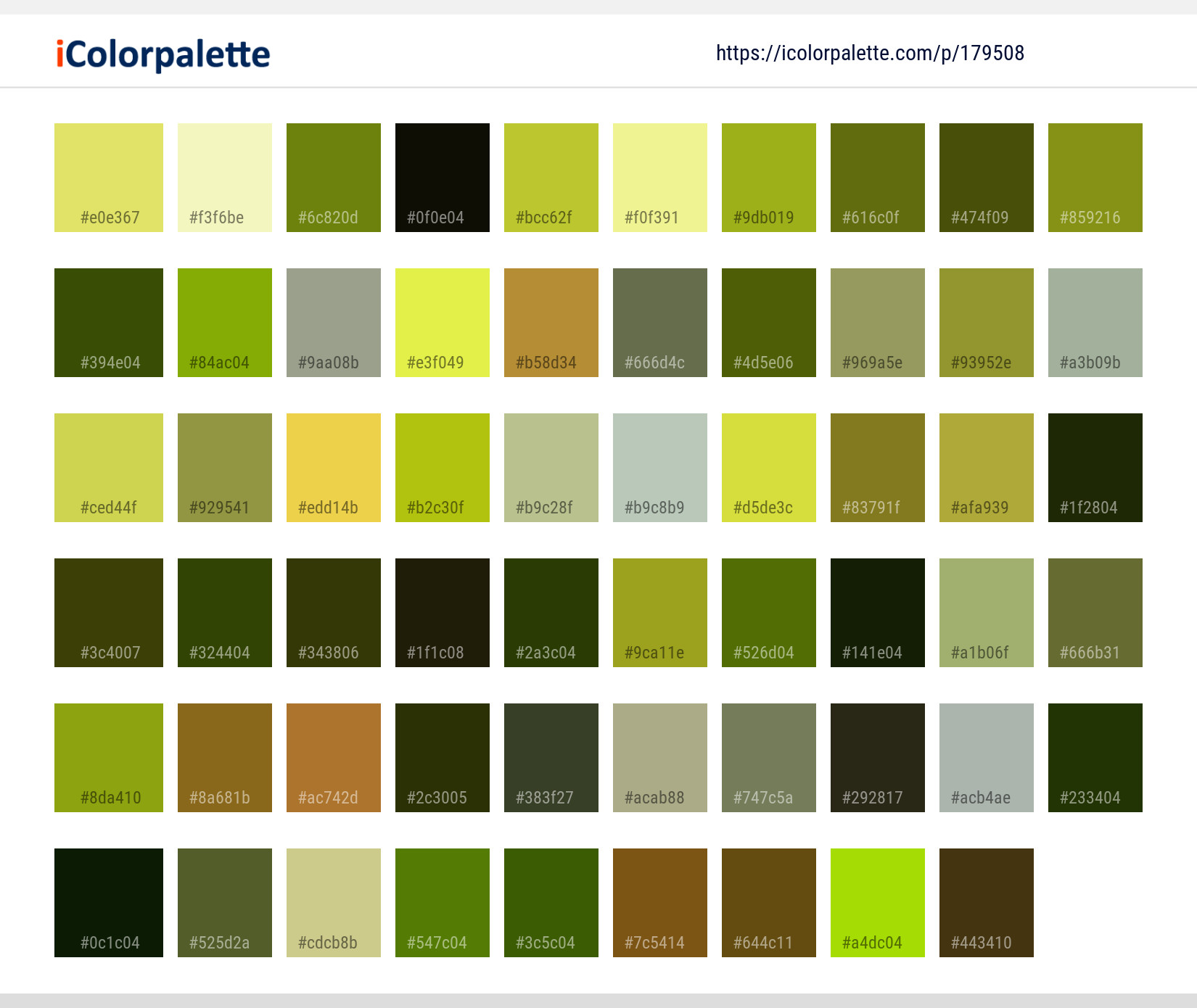This screenshot has height=1008, width=1197.
Task: Select the #859216 swatch
Action: 1095,178
